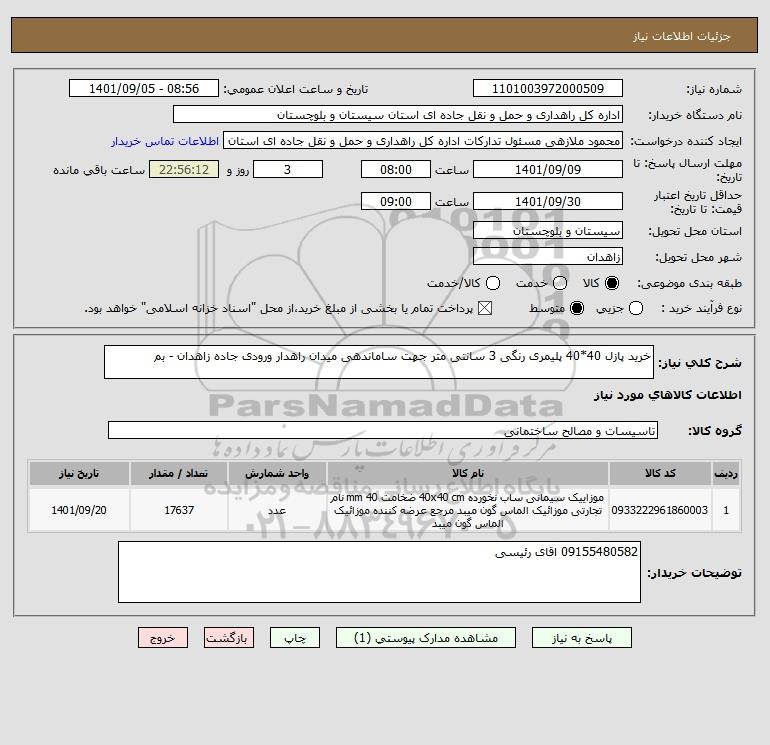Click the remaining days field showing 3

point(288,169)
